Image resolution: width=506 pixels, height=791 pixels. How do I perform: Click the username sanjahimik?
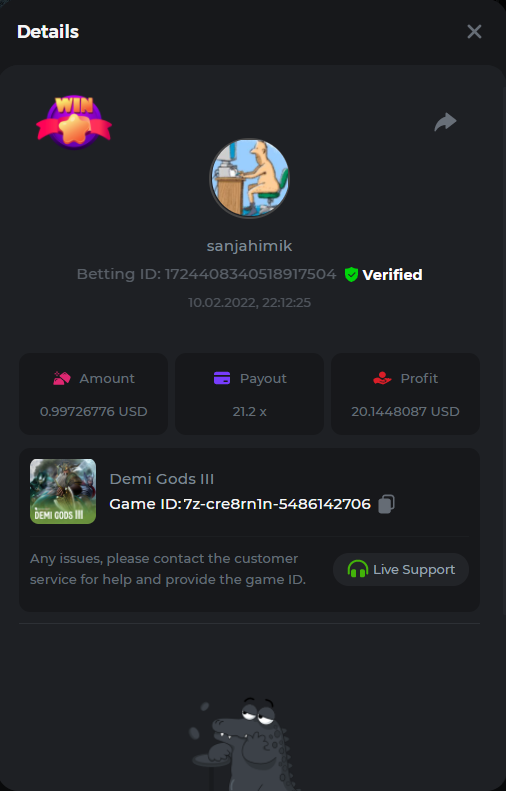tap(249, 246)
